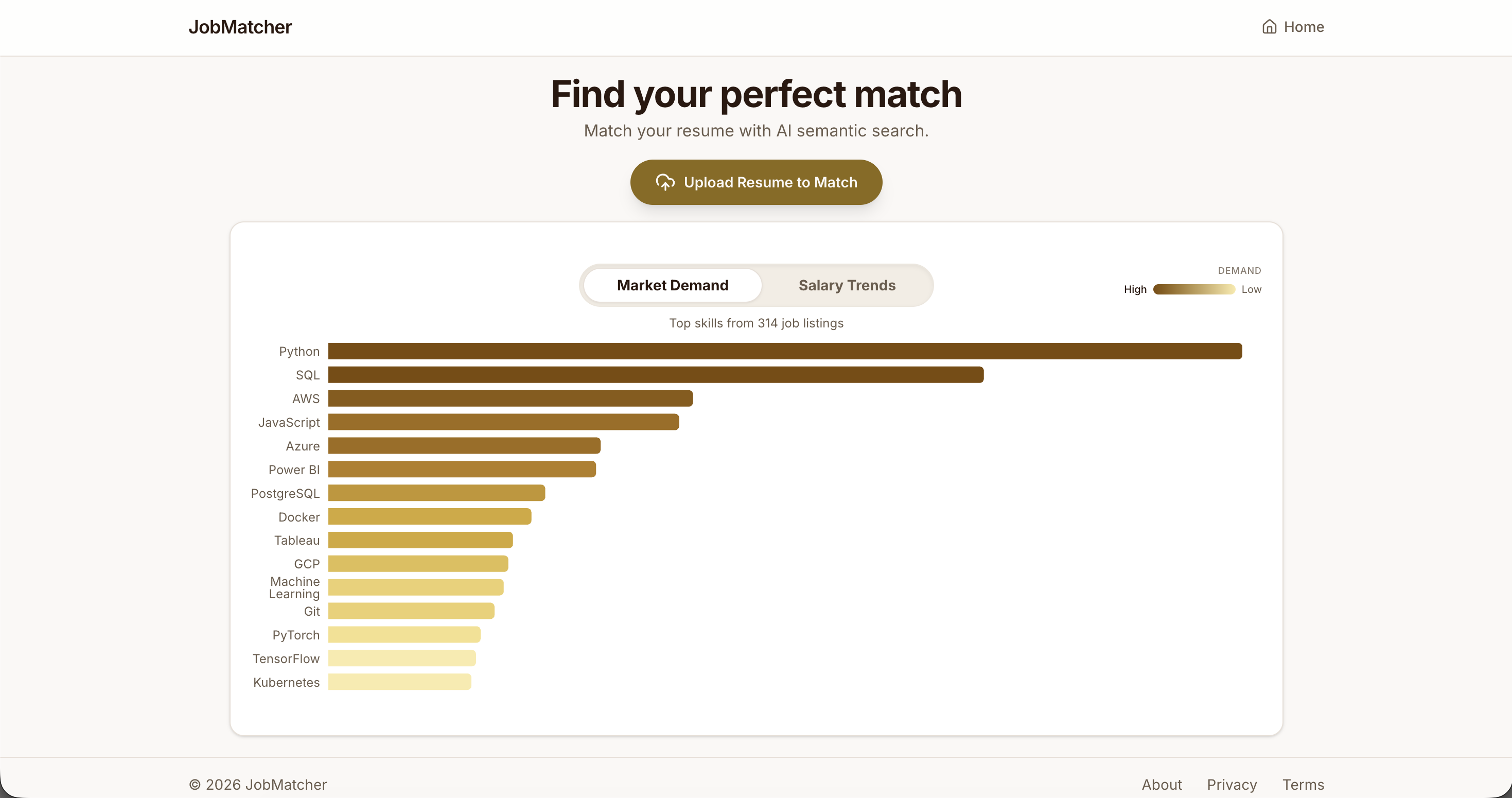Open the Terms footer link
The image size is (1512, 798).
tap(1303, 785)
